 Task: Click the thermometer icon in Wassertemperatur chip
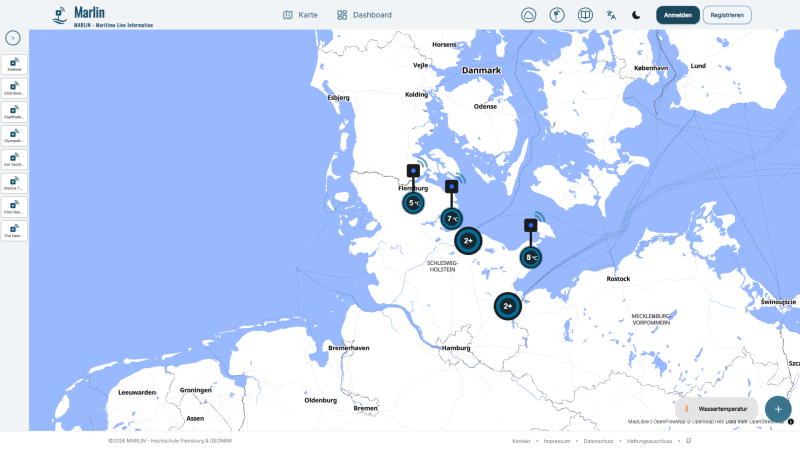click(687, 409)
